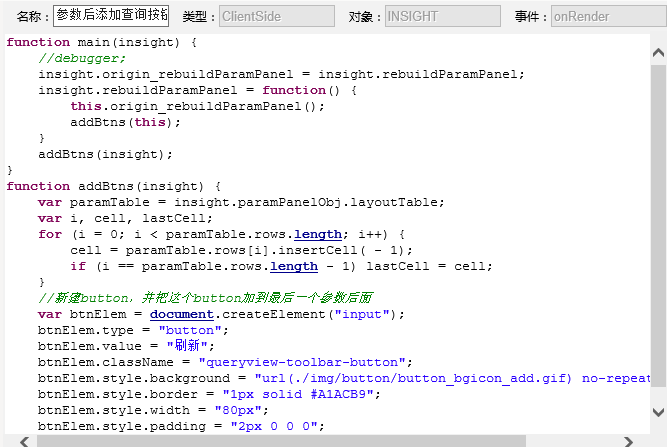667x447 pixels.
Task: Click 'insight.paramPanelObj.layoutTable' text
Action: [x=306, y=202]
